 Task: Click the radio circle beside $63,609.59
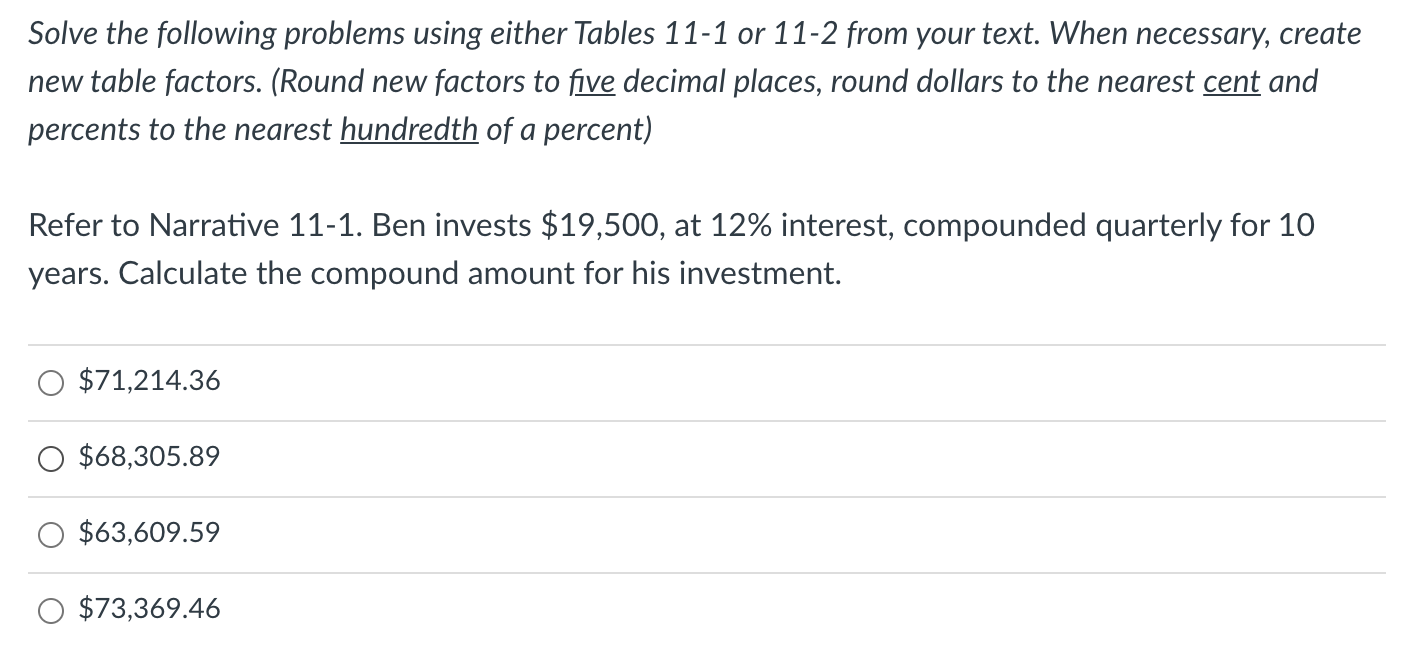click(50, 534)
